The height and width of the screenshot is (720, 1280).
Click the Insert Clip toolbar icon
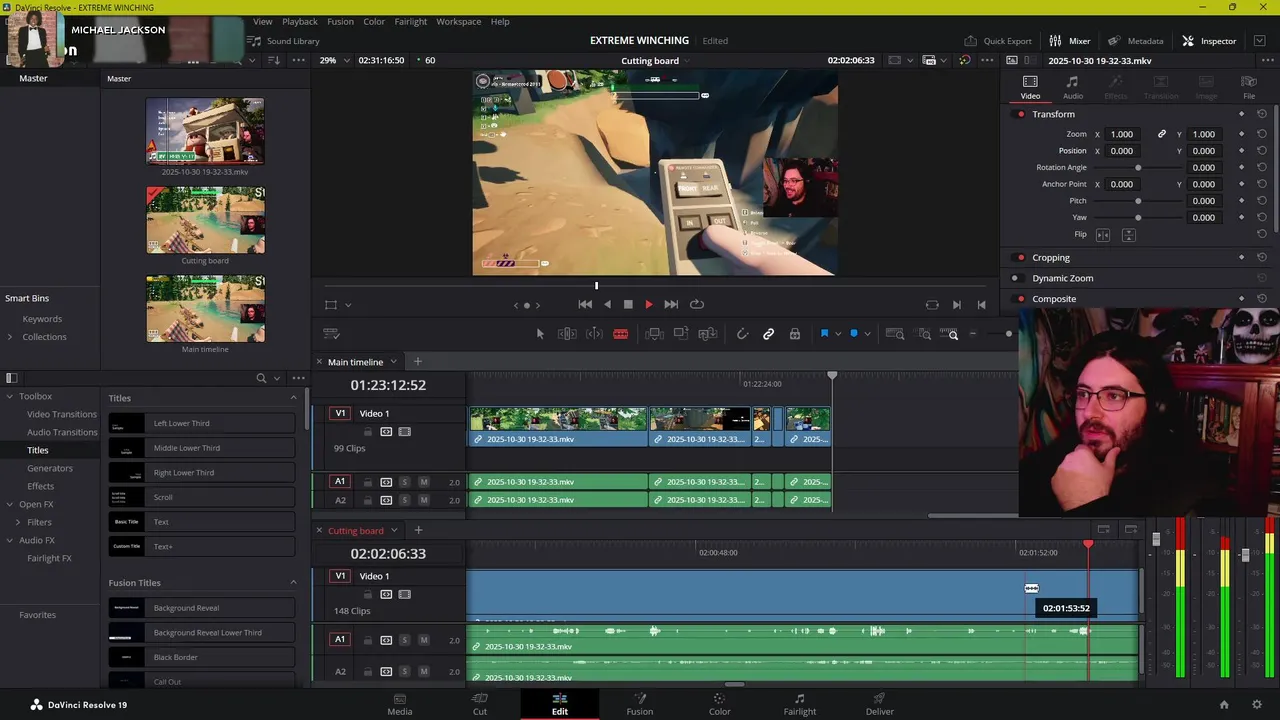[x=654, y=334]
